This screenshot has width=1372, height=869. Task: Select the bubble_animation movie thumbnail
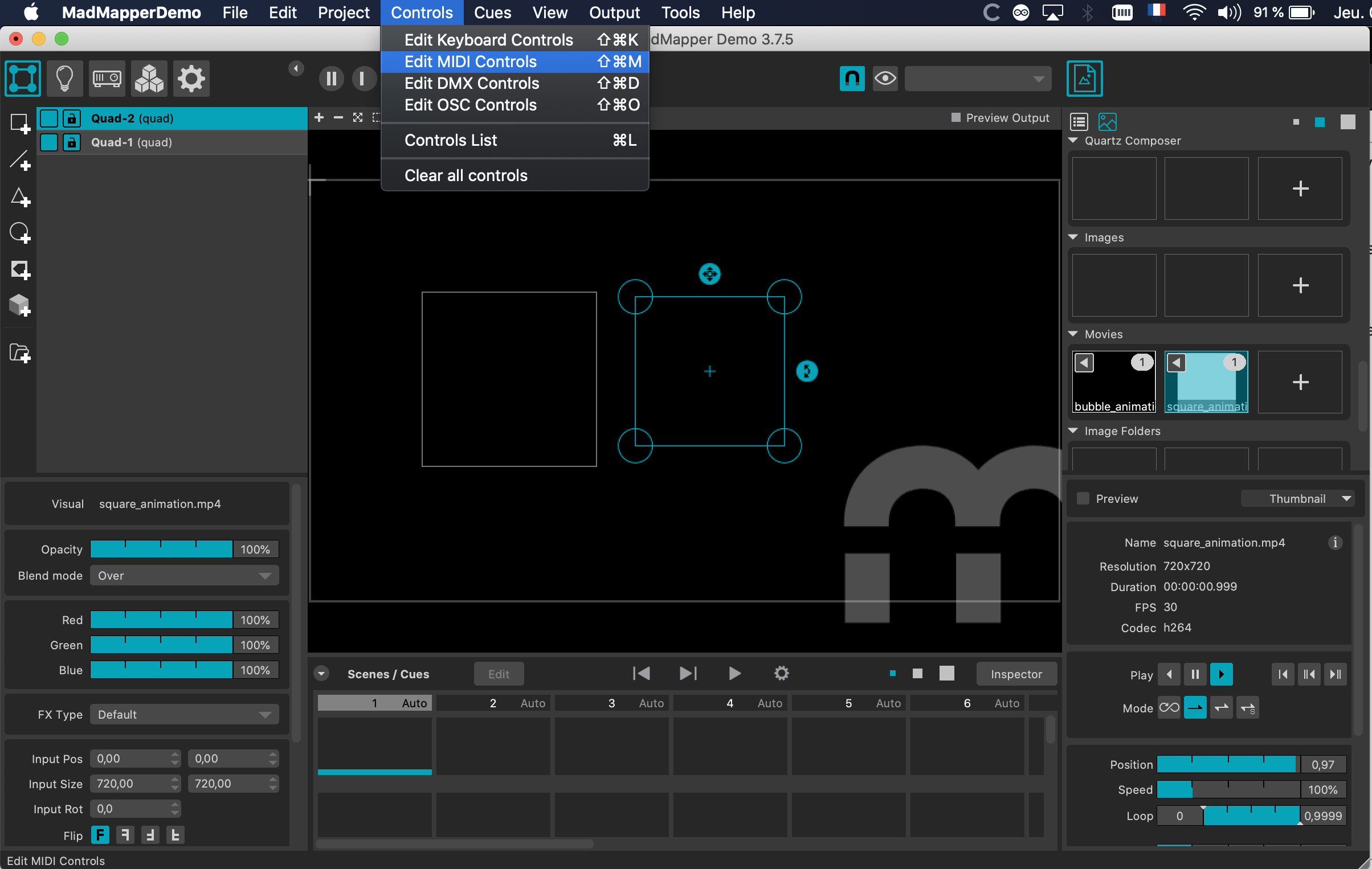coord(1114,382)
